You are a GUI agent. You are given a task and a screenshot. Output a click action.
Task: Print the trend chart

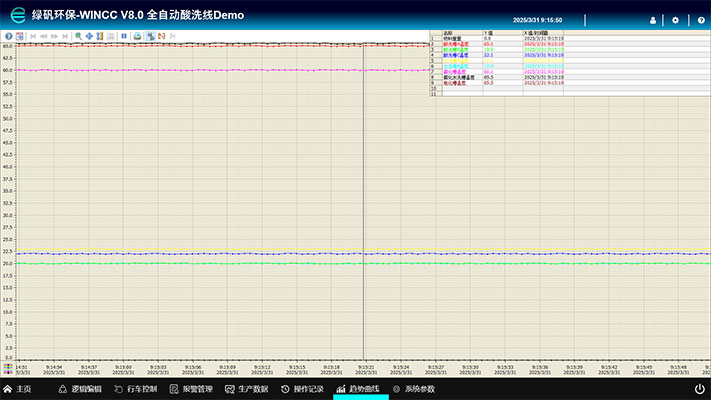pyautogui.click(x=138, y=36)
